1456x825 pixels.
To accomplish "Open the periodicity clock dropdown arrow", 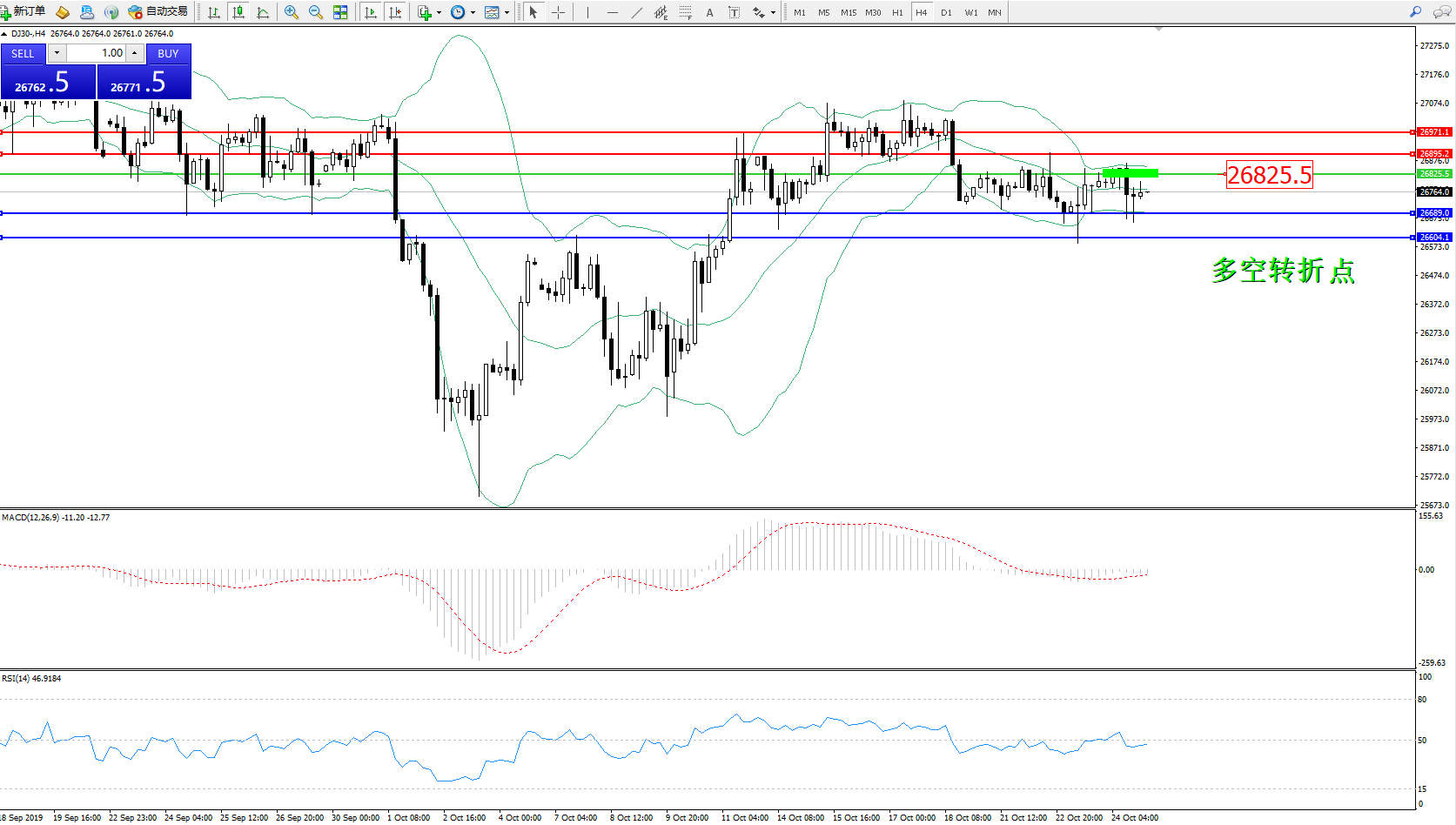I will 473,12.
